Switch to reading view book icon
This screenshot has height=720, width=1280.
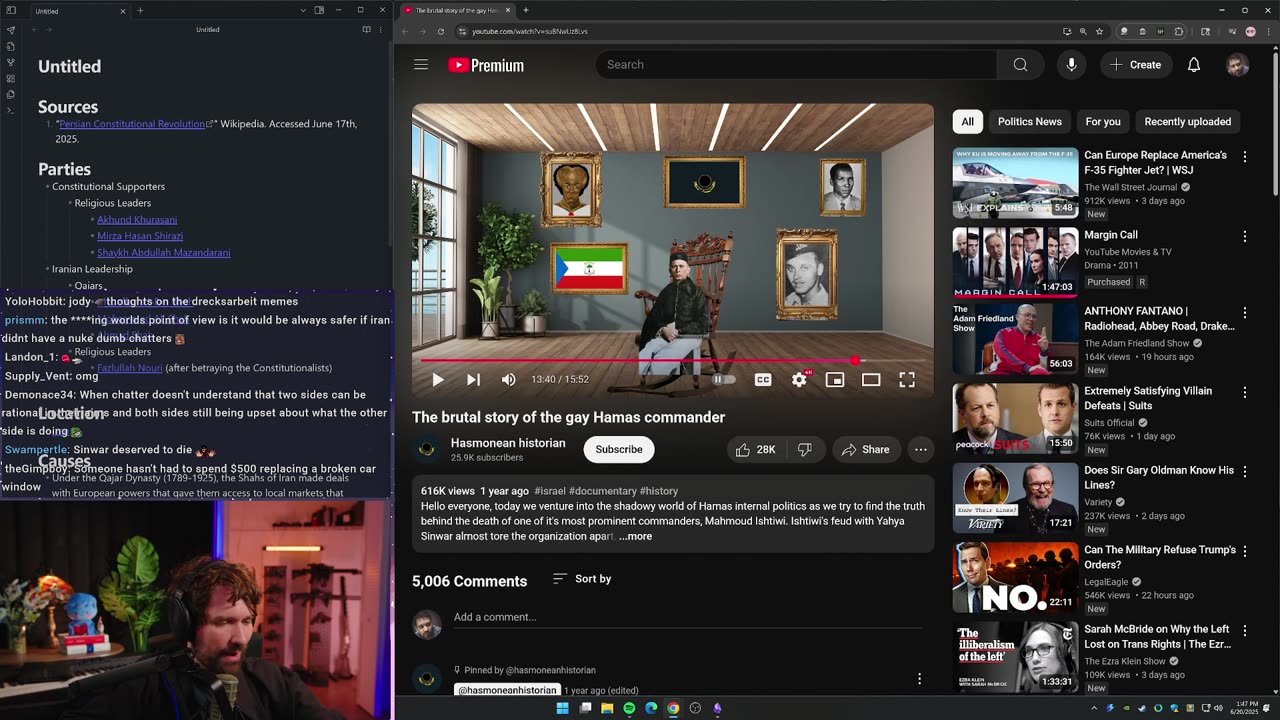(x=366, y=30)
